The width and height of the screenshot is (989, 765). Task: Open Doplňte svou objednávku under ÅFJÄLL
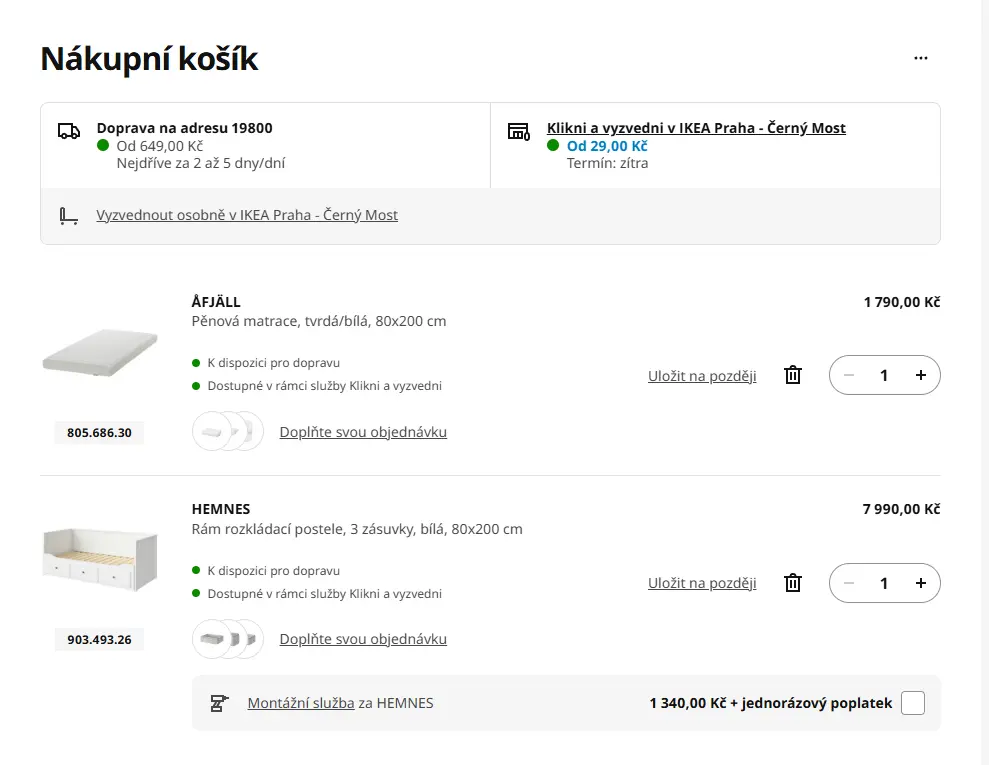363,432
